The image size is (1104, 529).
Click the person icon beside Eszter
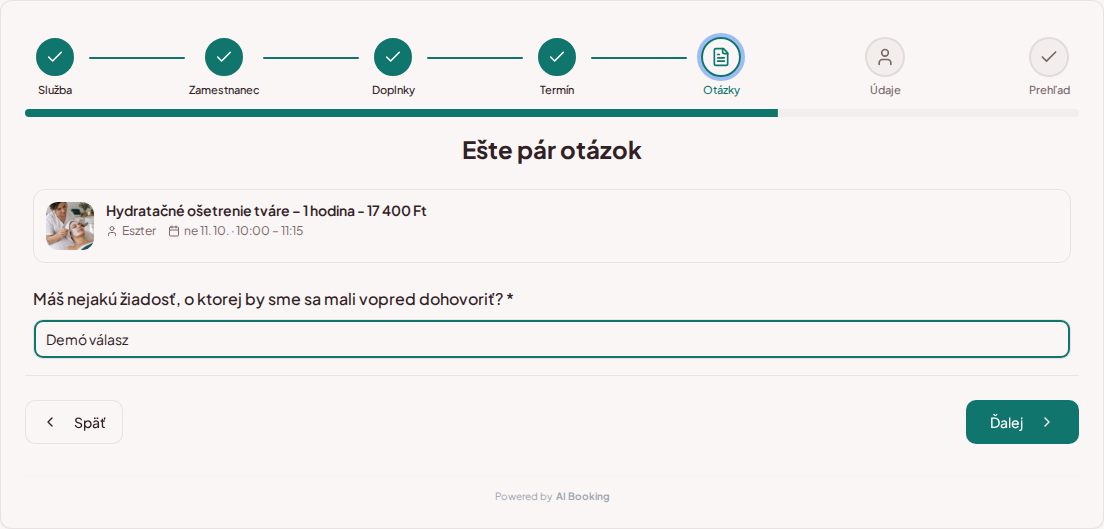[x=112, y=231]
